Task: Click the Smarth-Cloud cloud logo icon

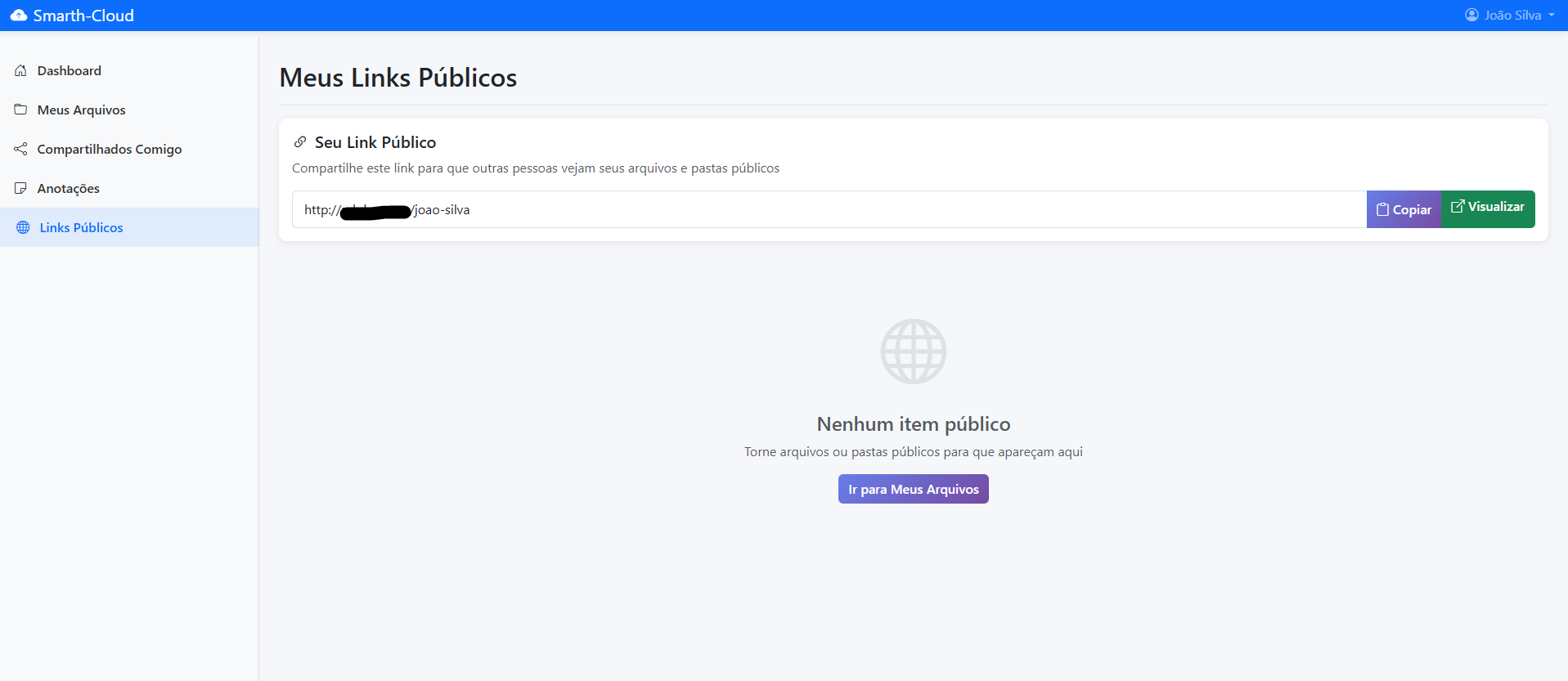Action: (18, 16)
